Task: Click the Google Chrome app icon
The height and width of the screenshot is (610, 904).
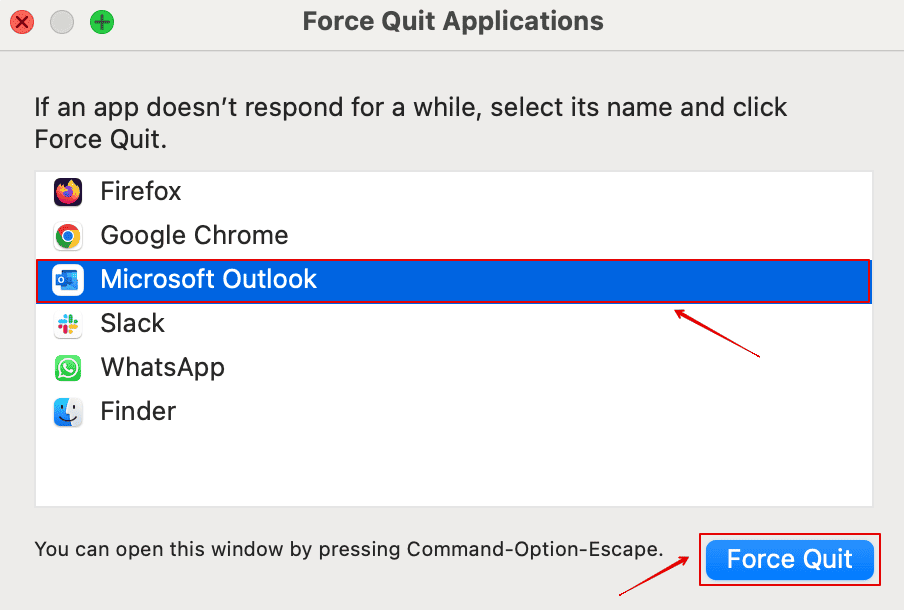Action: click(x=68, y=236)
